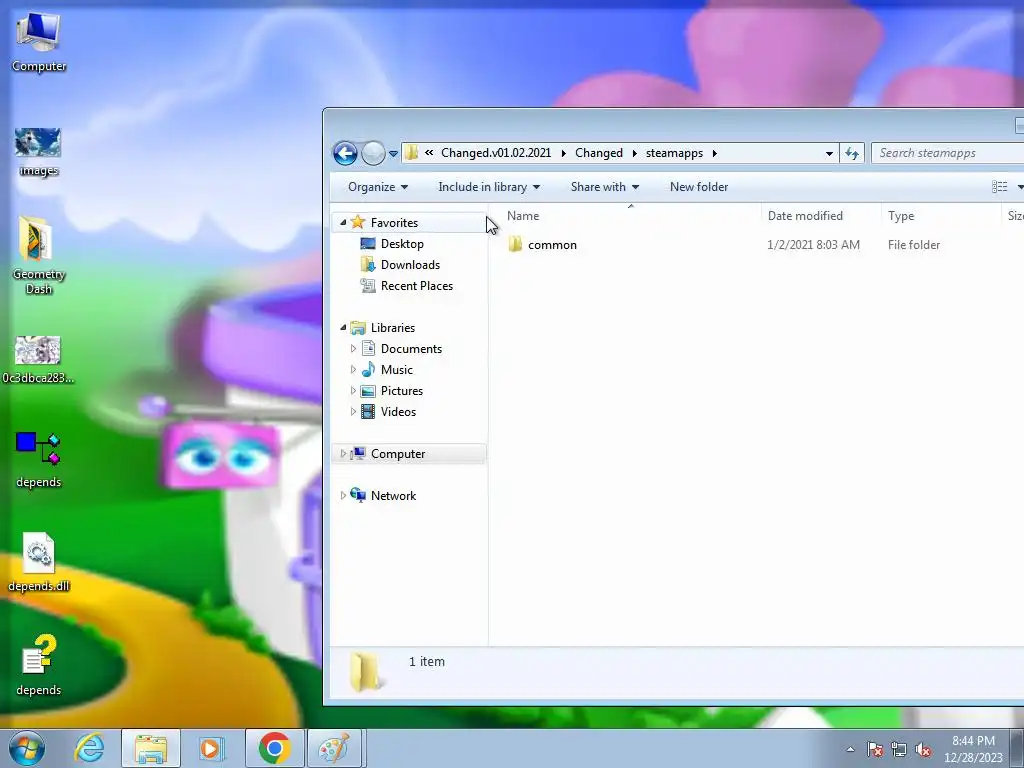
Task: Open the arrow after steamapps breadcrumb
Action: (714, 153)
